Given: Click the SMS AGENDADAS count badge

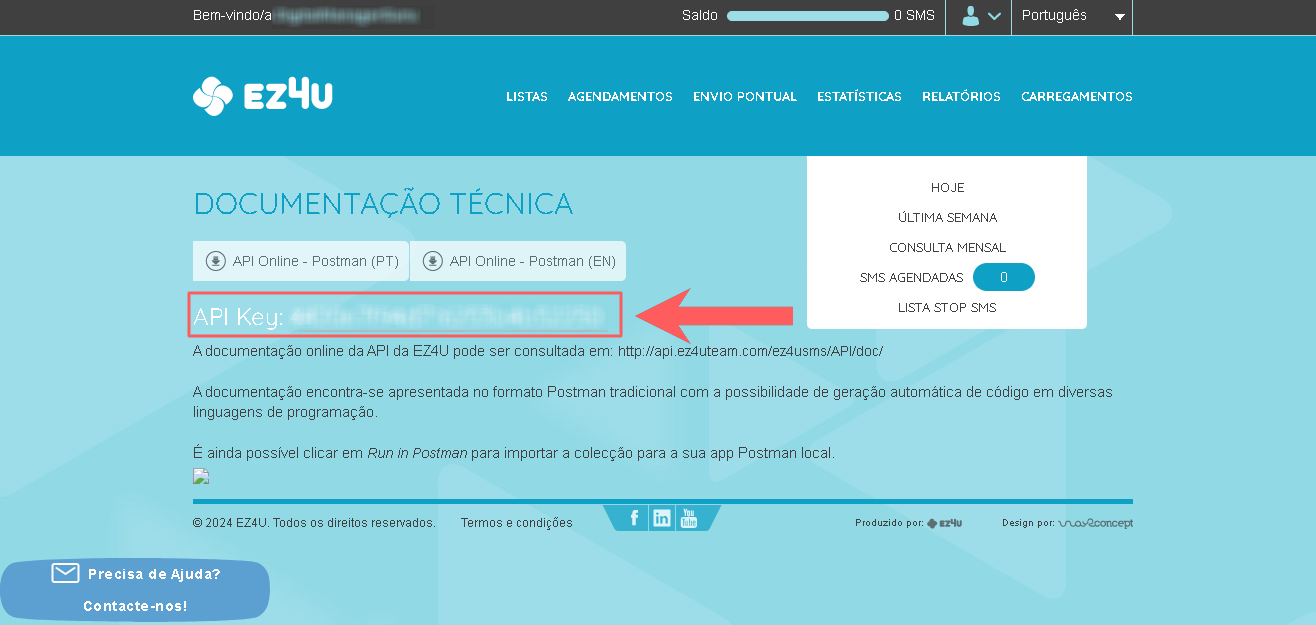Looking at the screenshot, I should pyautogui.click(x=1003, y=278).
